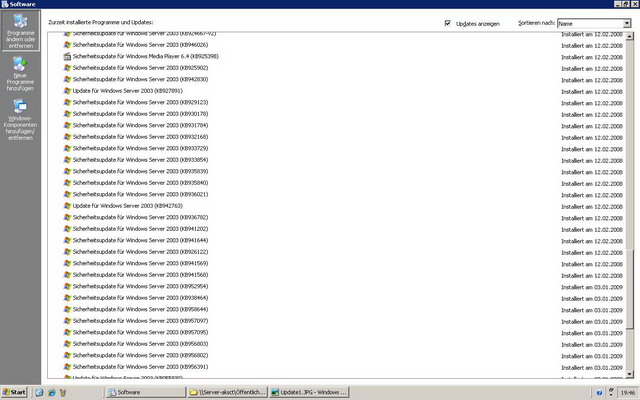
Task: Click the flag icon of Update KB942763
Action: click(67, 206)
